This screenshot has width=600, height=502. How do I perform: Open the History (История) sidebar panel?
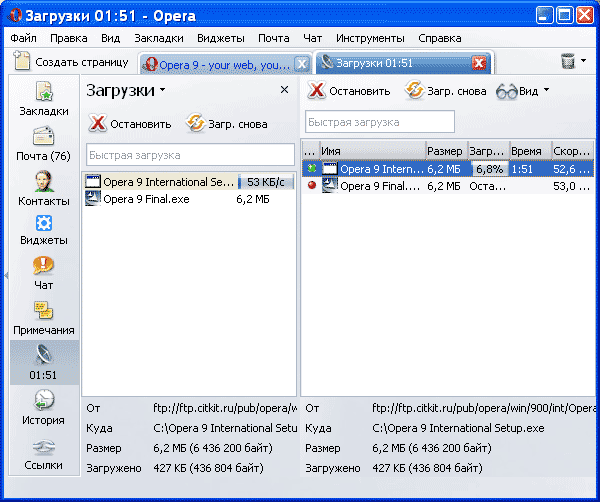point(44,407)
